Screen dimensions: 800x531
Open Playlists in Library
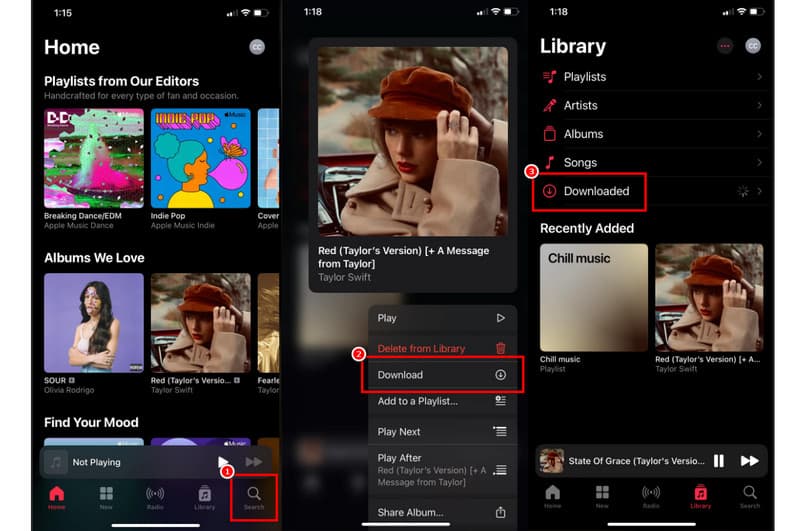653,77
